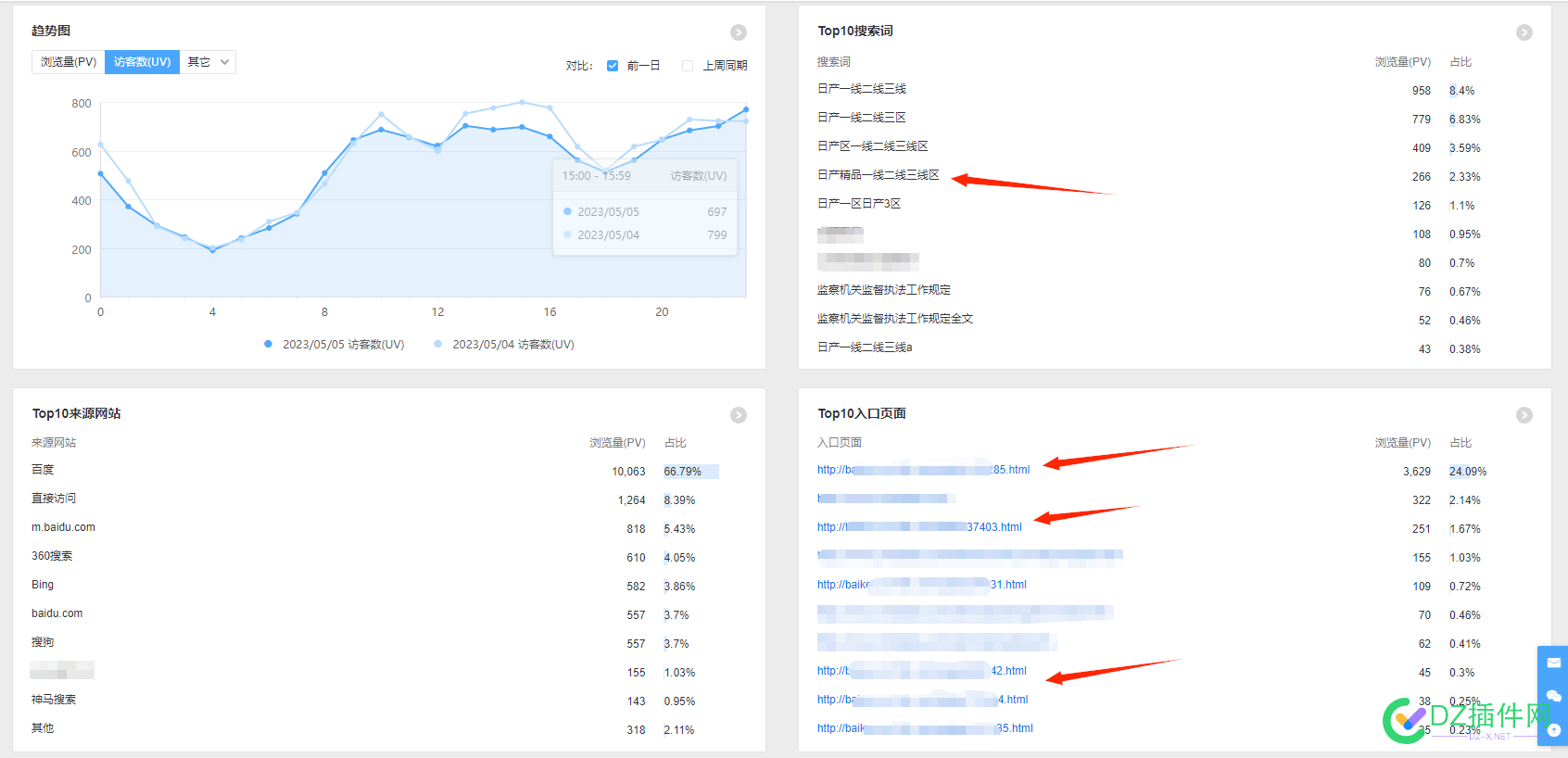Click the 8.4% search term share
This screenshot has height=758, width=1568.
point(1462,91)
